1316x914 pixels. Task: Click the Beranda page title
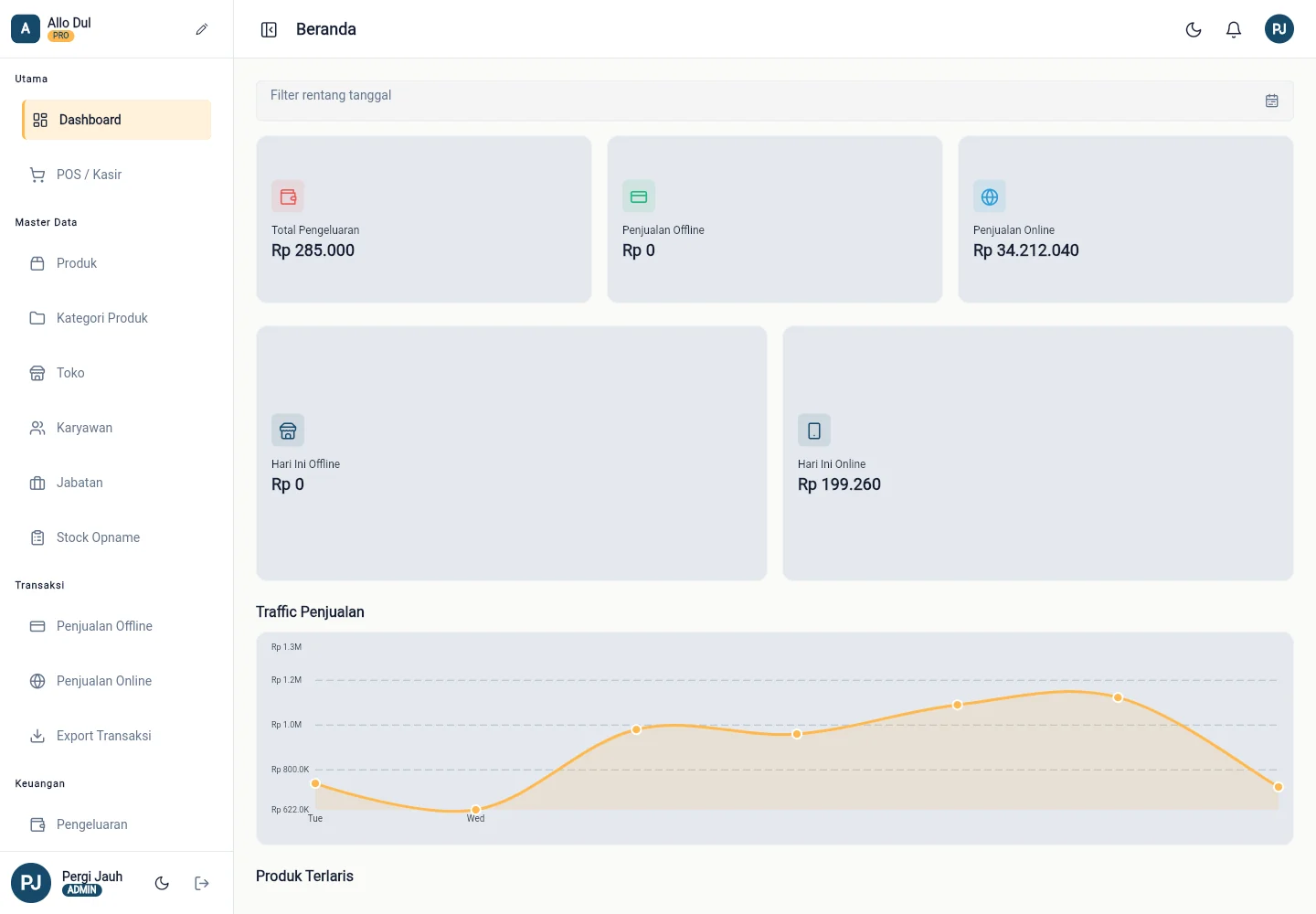[x=326, y=29]
